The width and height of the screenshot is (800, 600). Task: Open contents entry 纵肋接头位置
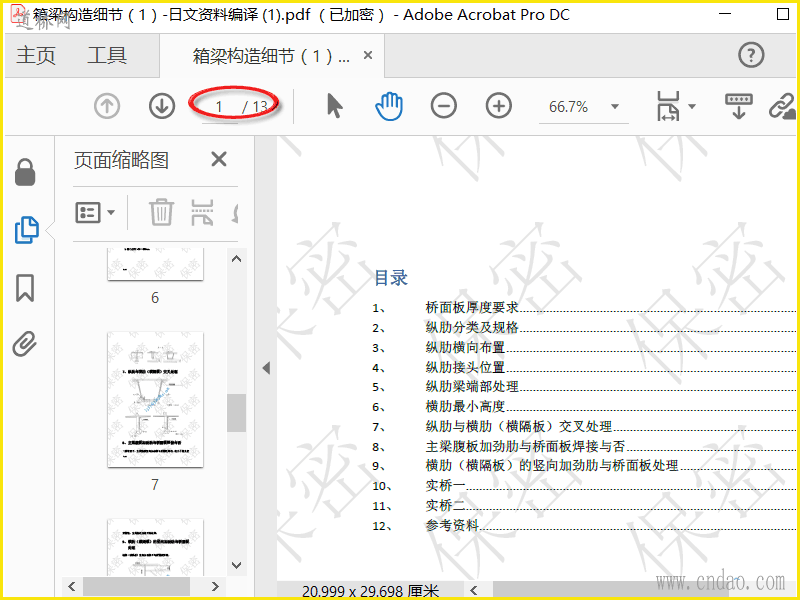pyautogui.click(x=465, y=367)
